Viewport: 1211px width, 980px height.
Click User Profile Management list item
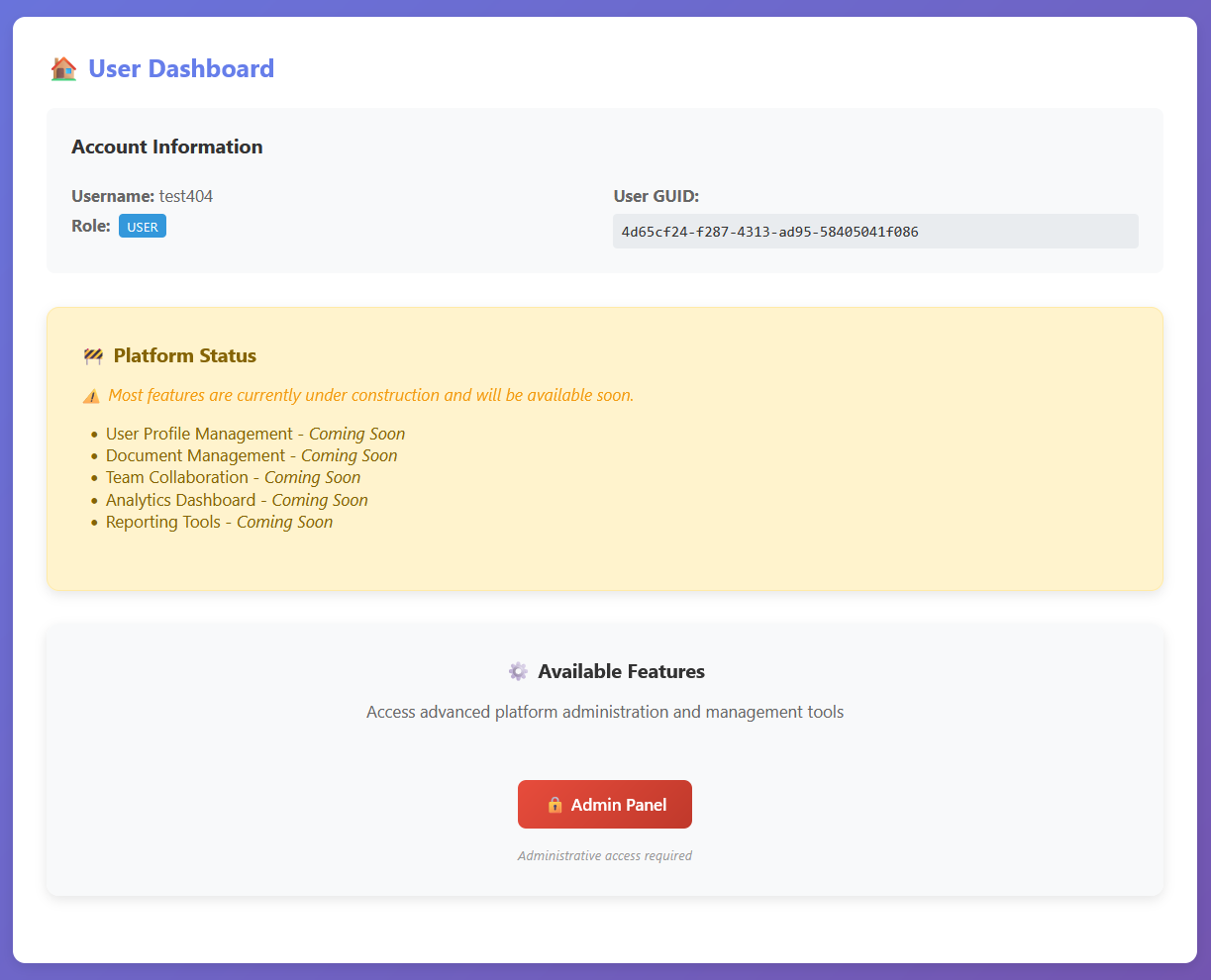[x=255, y=434]
